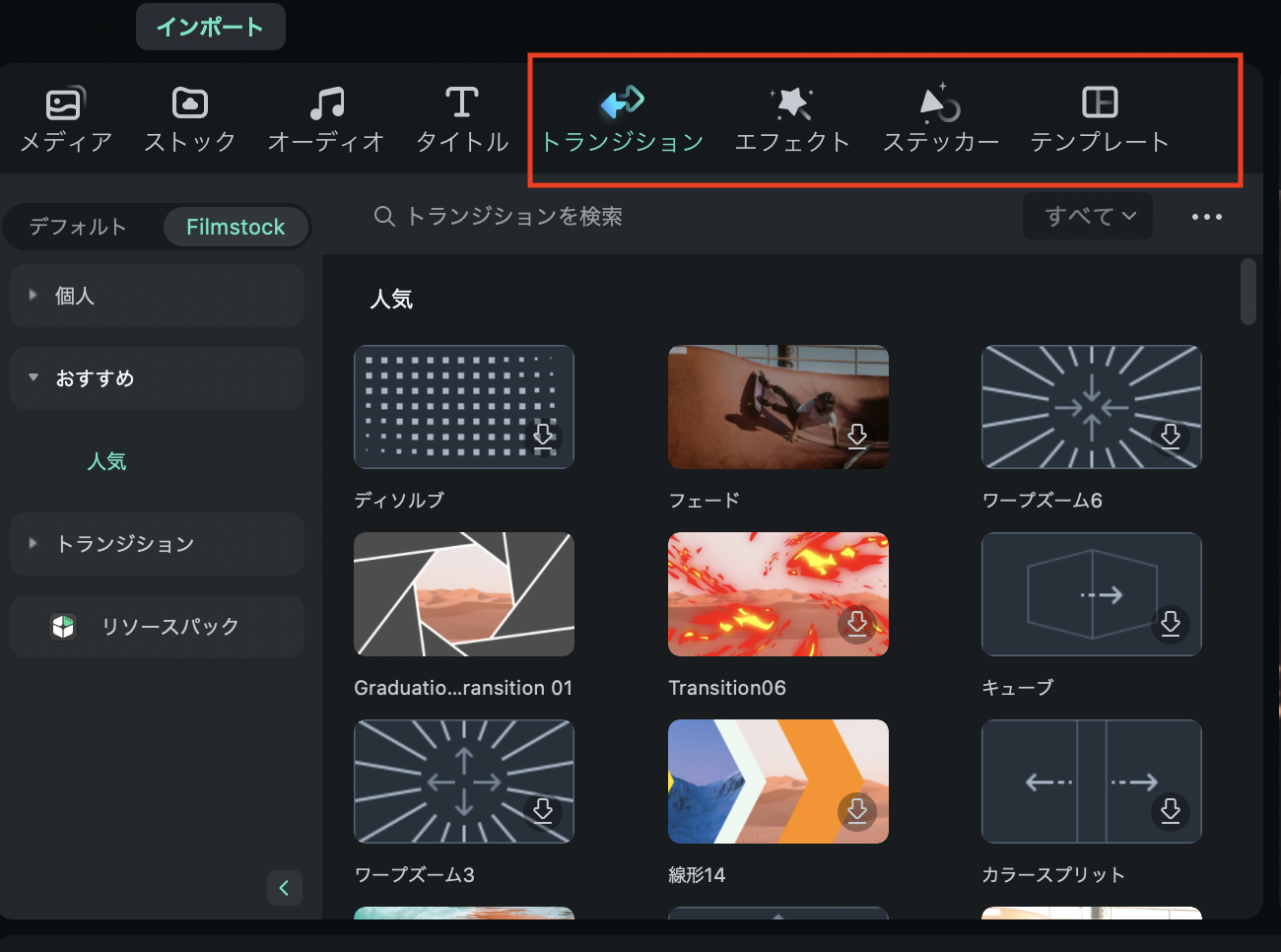This screenshot has width=1281, height=952.
Task: Click the 人気 section heading
Action: pos(391,300)
